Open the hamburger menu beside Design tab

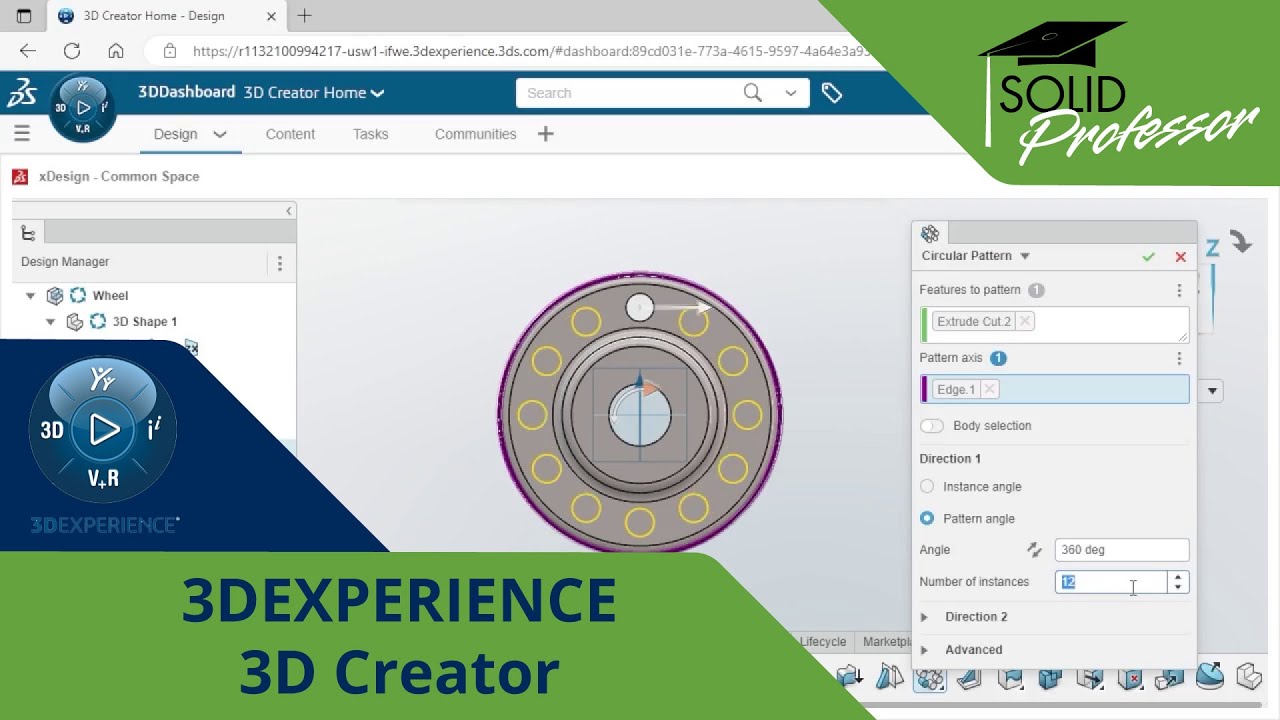tap(22, 134)
